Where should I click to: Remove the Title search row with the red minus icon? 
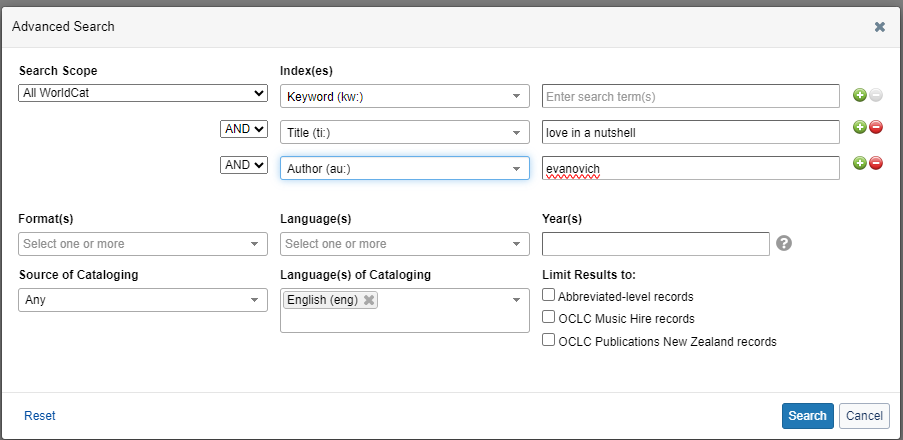click(x=876, y=127)
